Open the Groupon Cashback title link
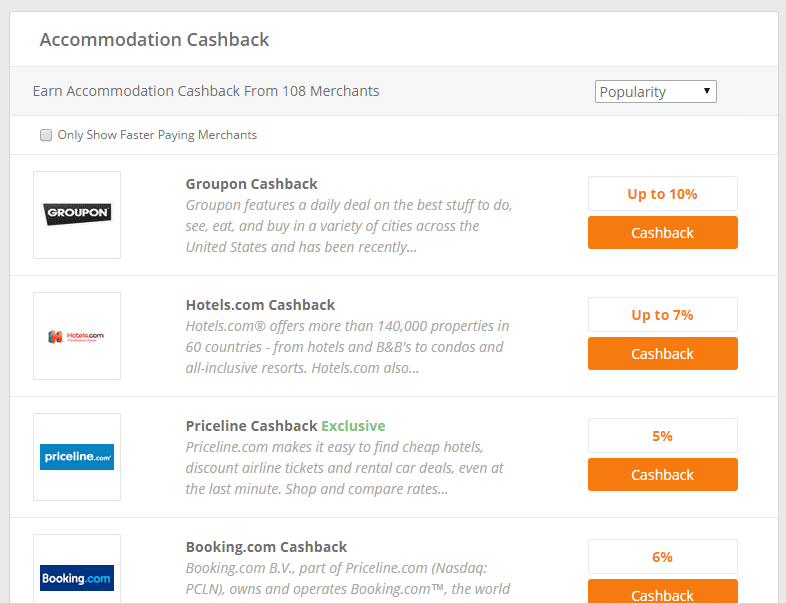The height and width of the screenshot is (604, 786). click(251, 184)
